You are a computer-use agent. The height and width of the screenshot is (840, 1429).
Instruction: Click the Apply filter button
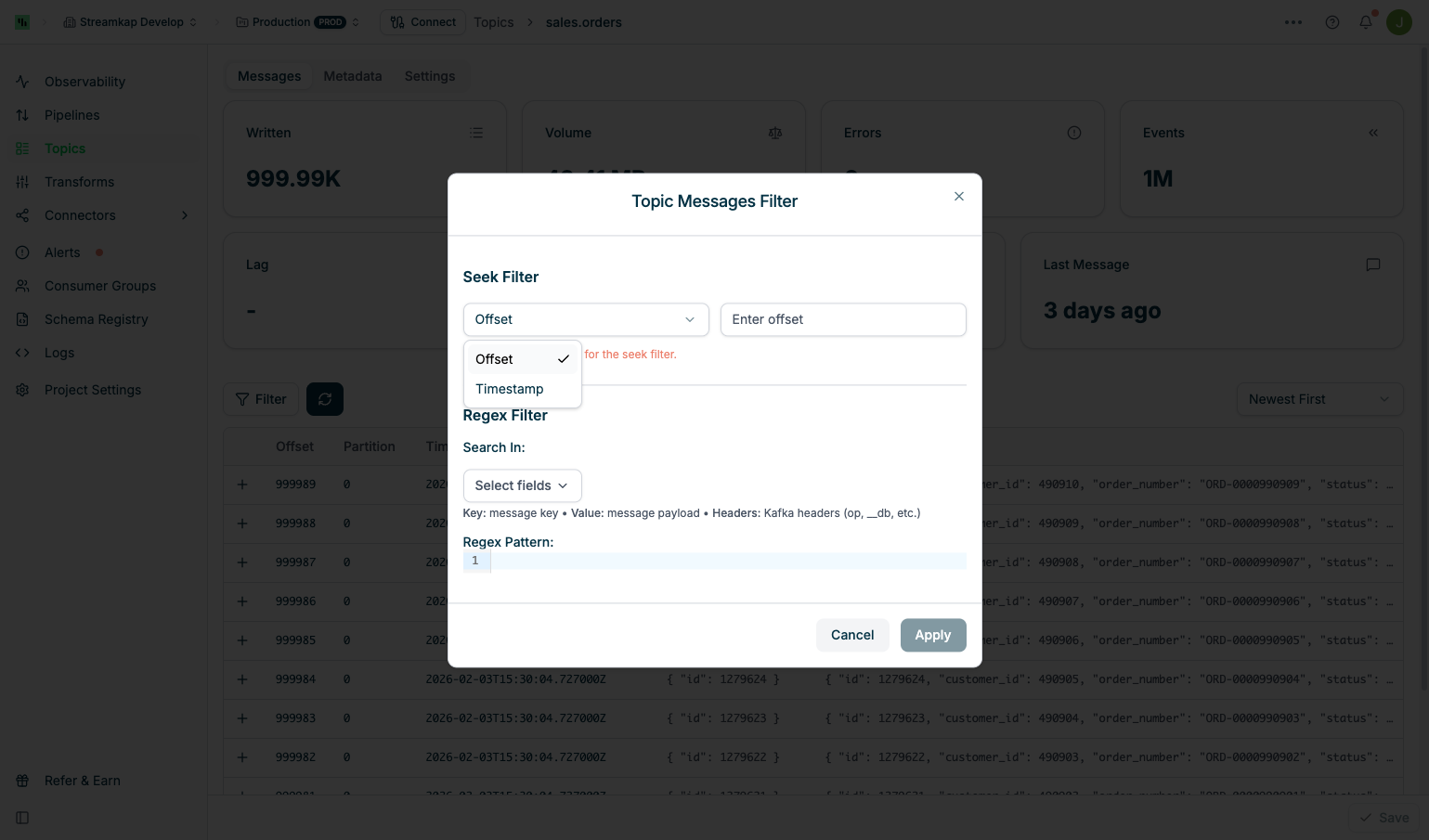(x=933, y=635)
